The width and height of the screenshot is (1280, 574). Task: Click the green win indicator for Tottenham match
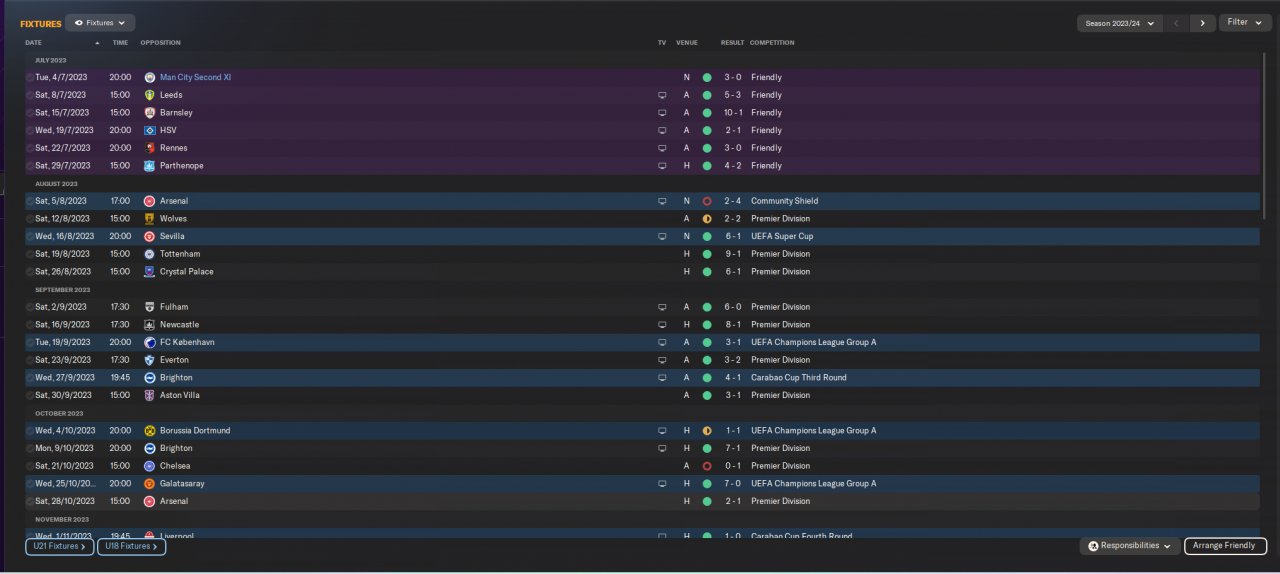point(707,254)
